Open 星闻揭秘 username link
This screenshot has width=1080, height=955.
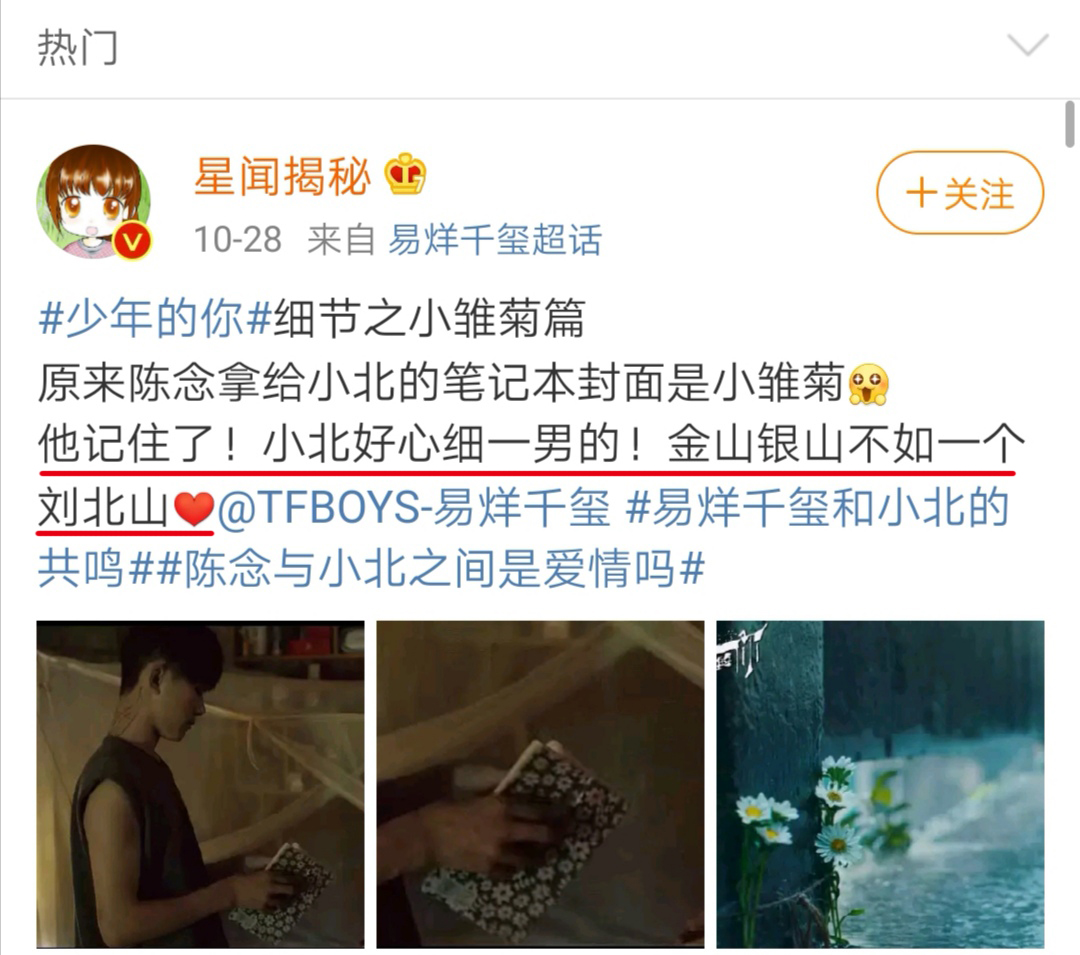(x=283, y=176)
